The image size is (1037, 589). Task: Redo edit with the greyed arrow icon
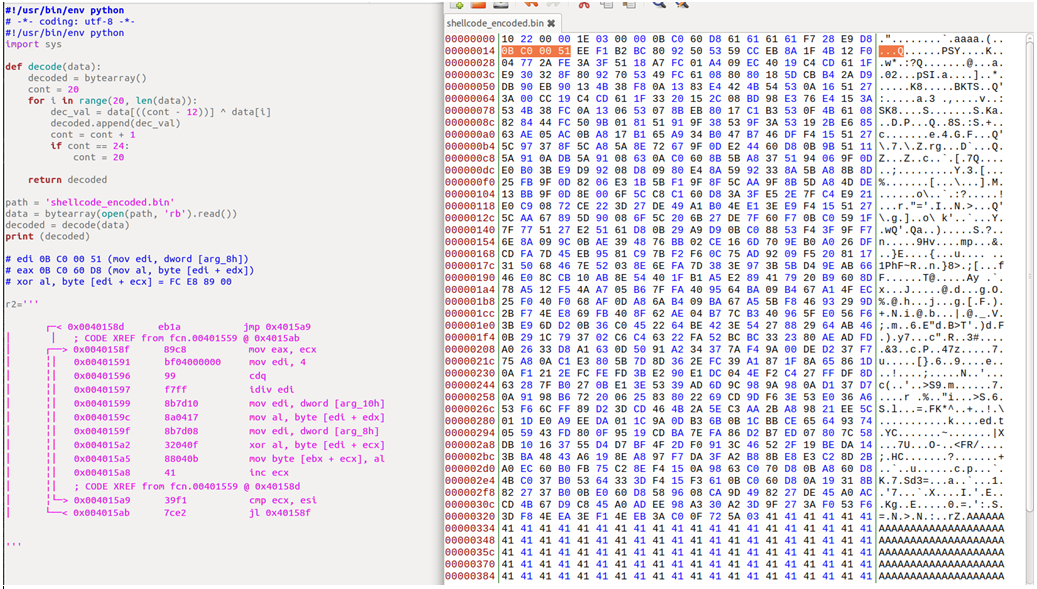(x=554, y=4)
